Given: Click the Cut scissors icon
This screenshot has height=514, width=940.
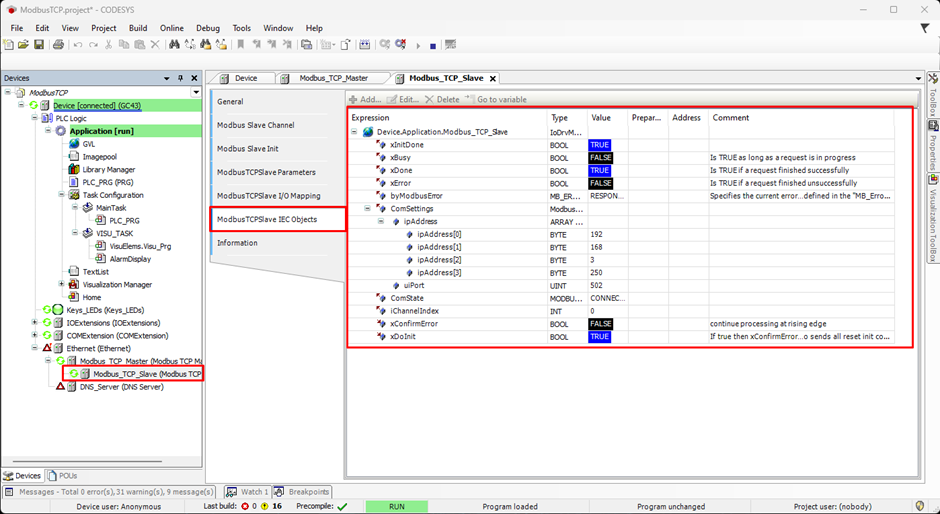Looking at the screenshot, I should pos(109,44).
